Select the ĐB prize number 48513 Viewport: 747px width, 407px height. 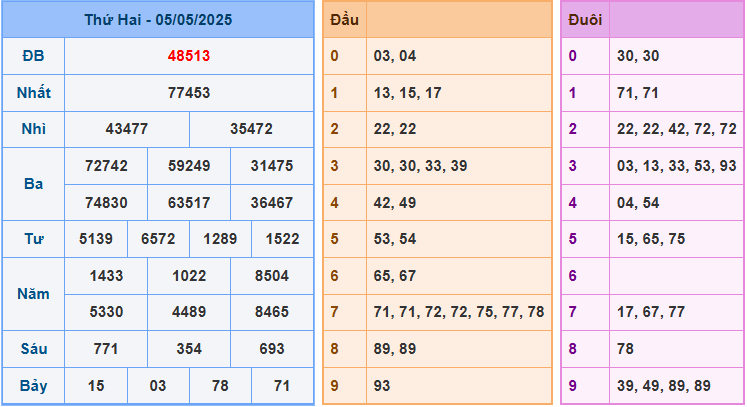point(189,56)
